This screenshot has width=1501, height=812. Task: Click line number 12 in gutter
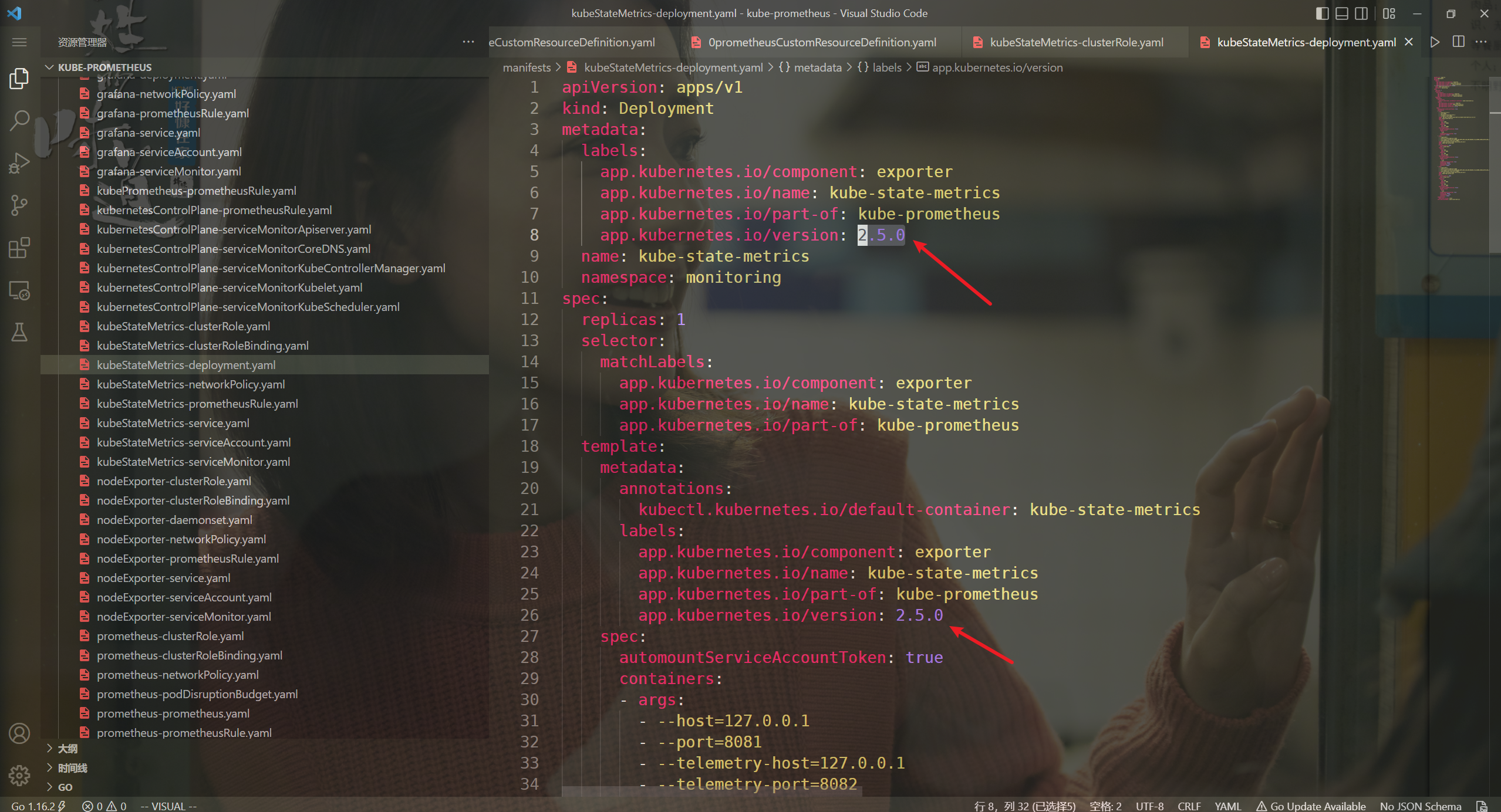(x=529, y=319)
